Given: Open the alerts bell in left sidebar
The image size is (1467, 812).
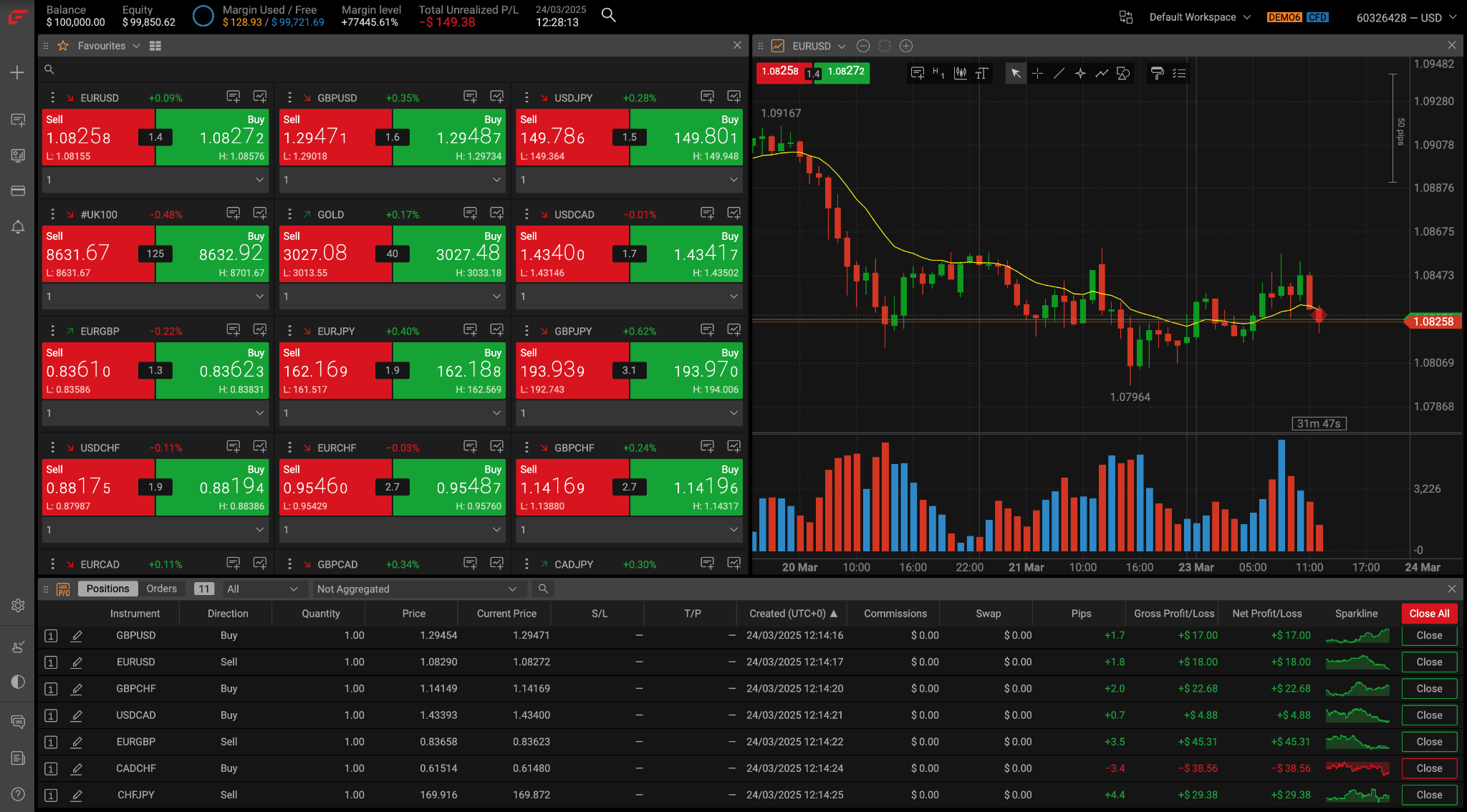Looking at the screenshot, I should click(18, 228).
